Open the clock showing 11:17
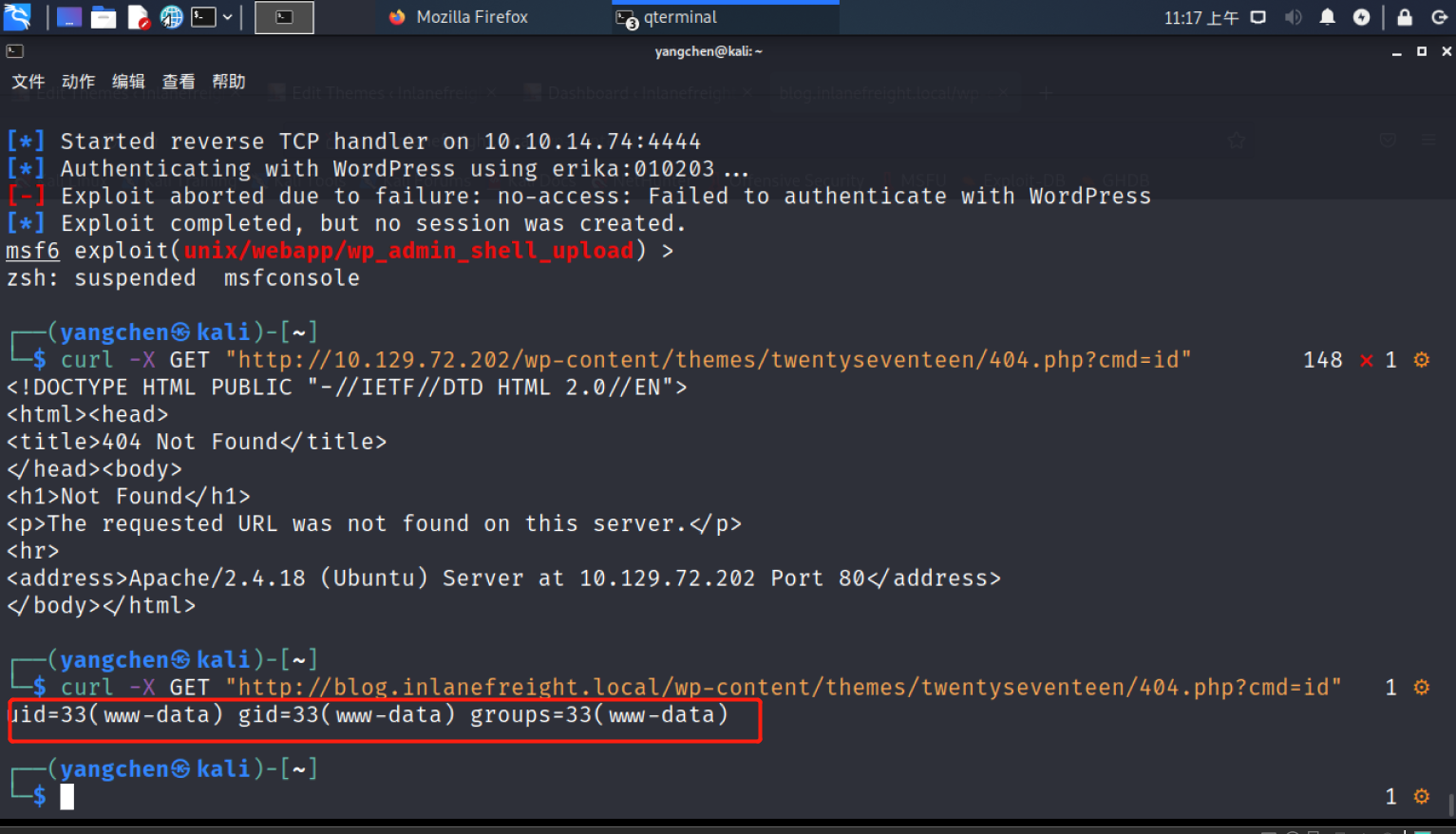The height and width of the screenshot is (834, 1456). (1201, 17)
